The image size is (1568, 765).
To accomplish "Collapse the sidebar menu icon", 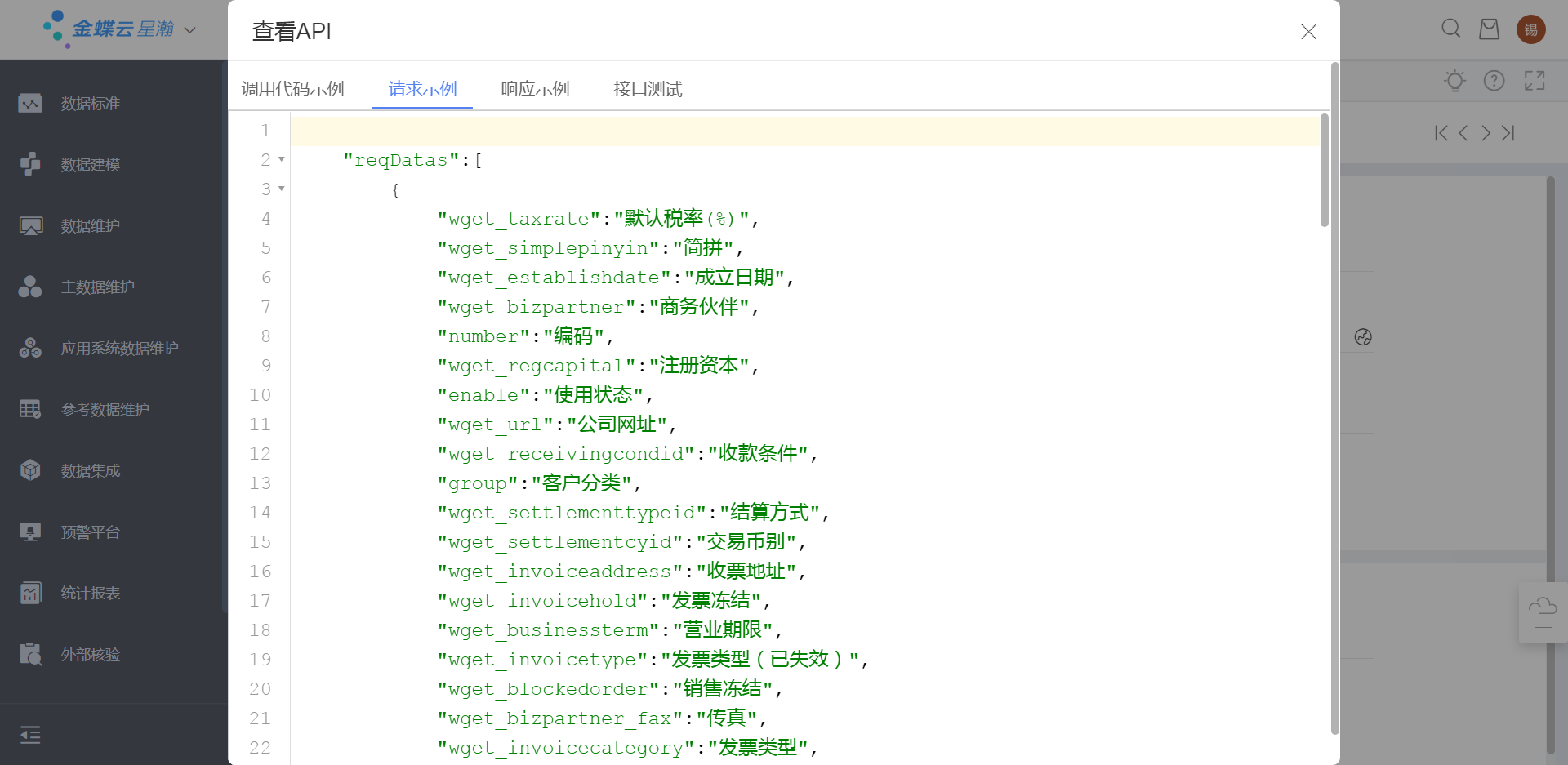I will [30, 735].
